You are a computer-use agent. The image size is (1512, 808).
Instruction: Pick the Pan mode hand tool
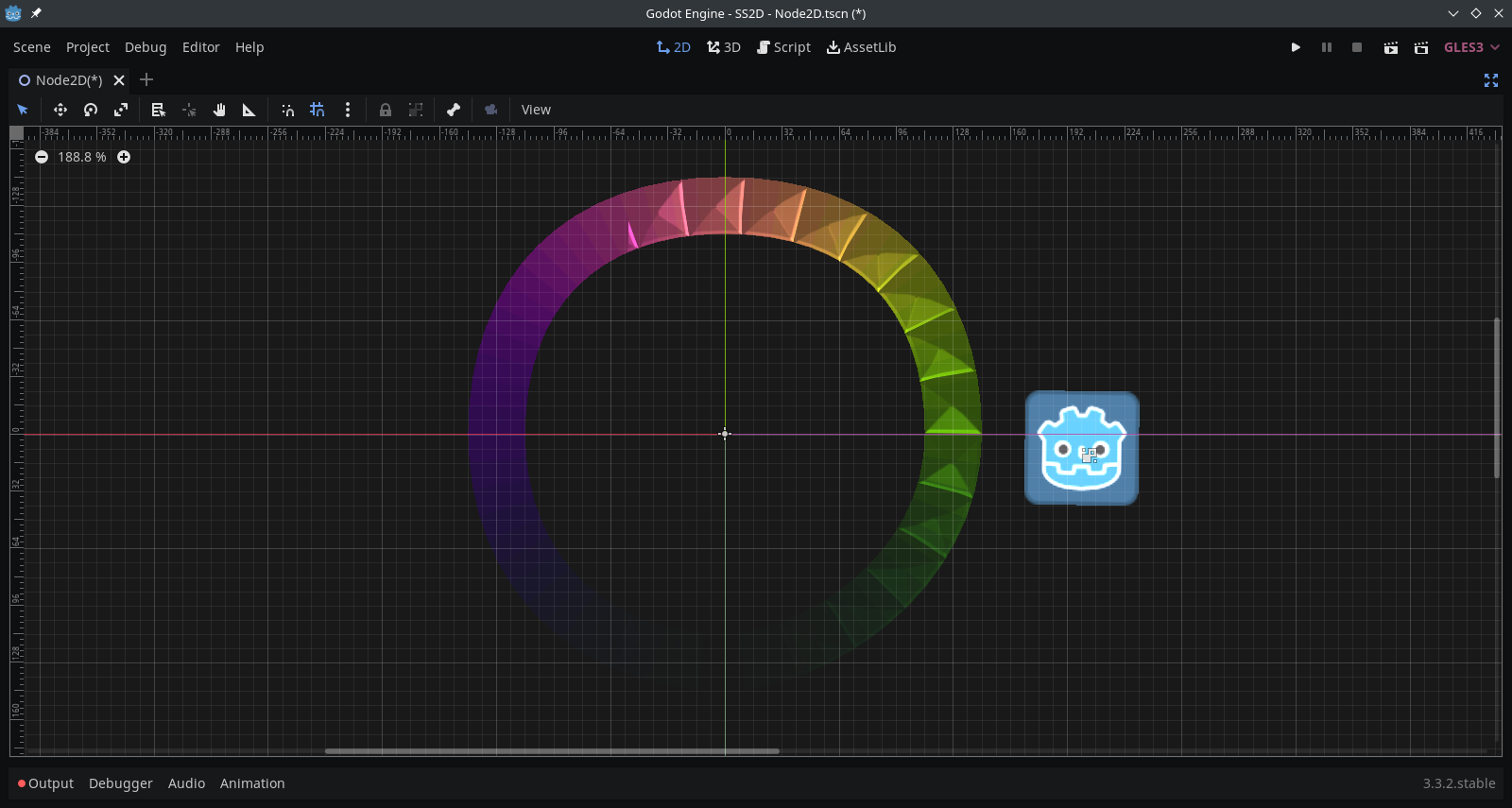pyautogui.click(x=219, y=110)
